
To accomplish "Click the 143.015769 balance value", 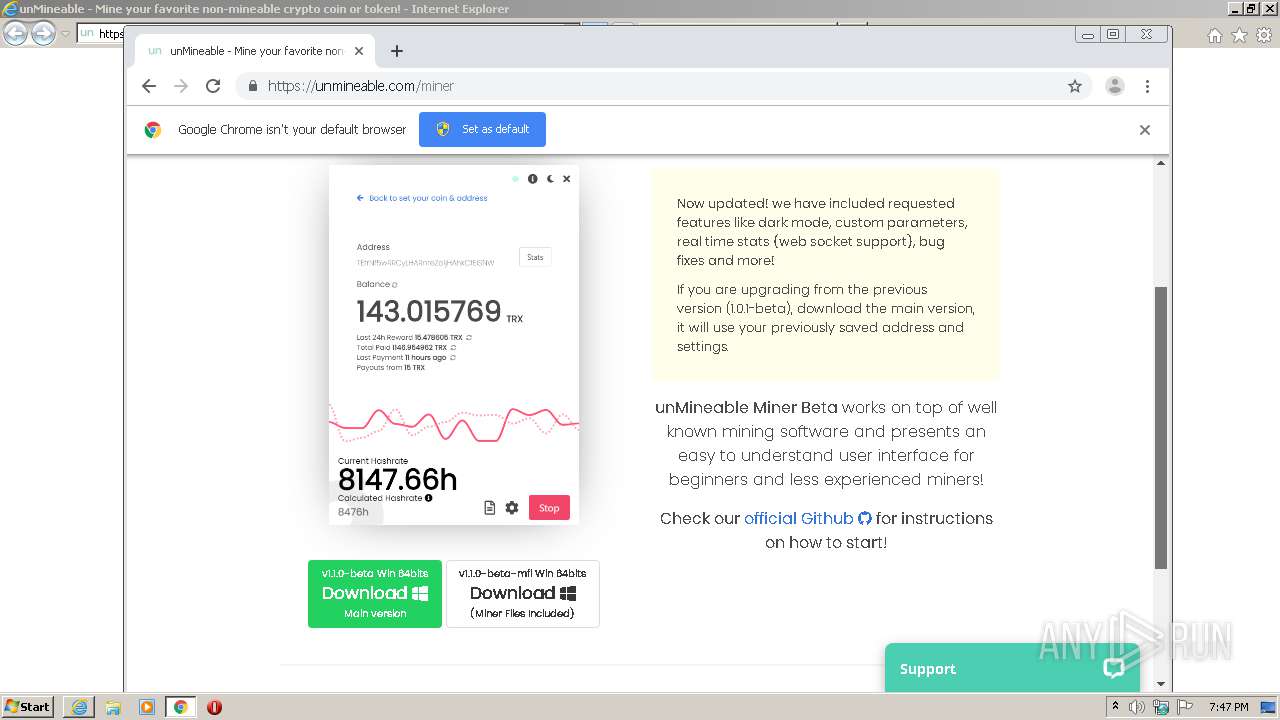I will 429,311.
